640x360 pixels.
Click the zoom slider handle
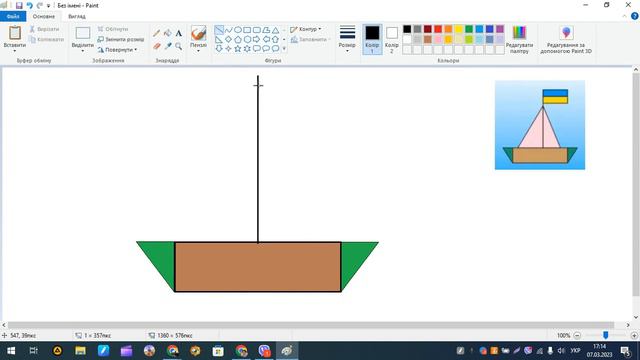[606, 335]
